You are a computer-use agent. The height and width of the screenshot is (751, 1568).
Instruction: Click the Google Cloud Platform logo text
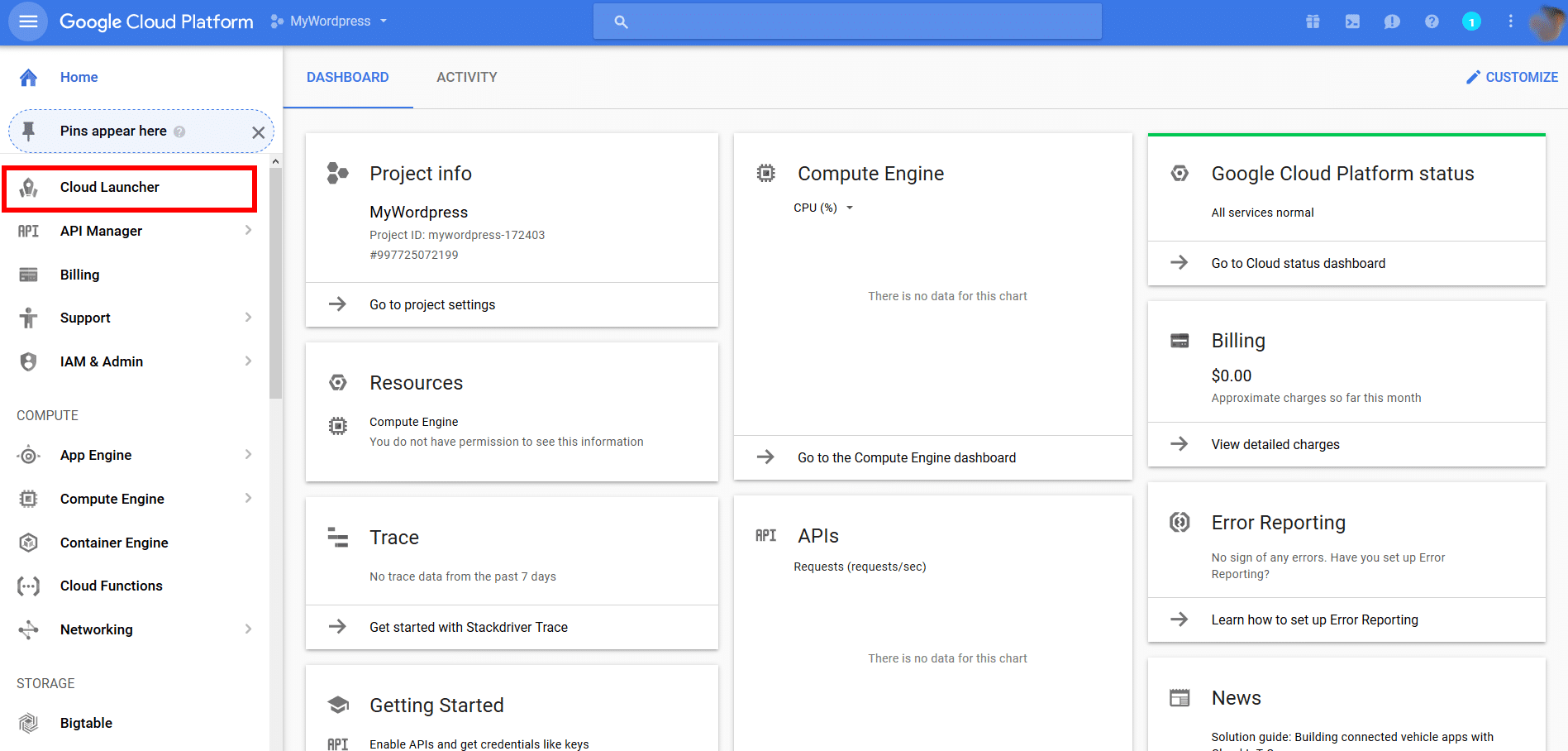click(x=156, y=22)
